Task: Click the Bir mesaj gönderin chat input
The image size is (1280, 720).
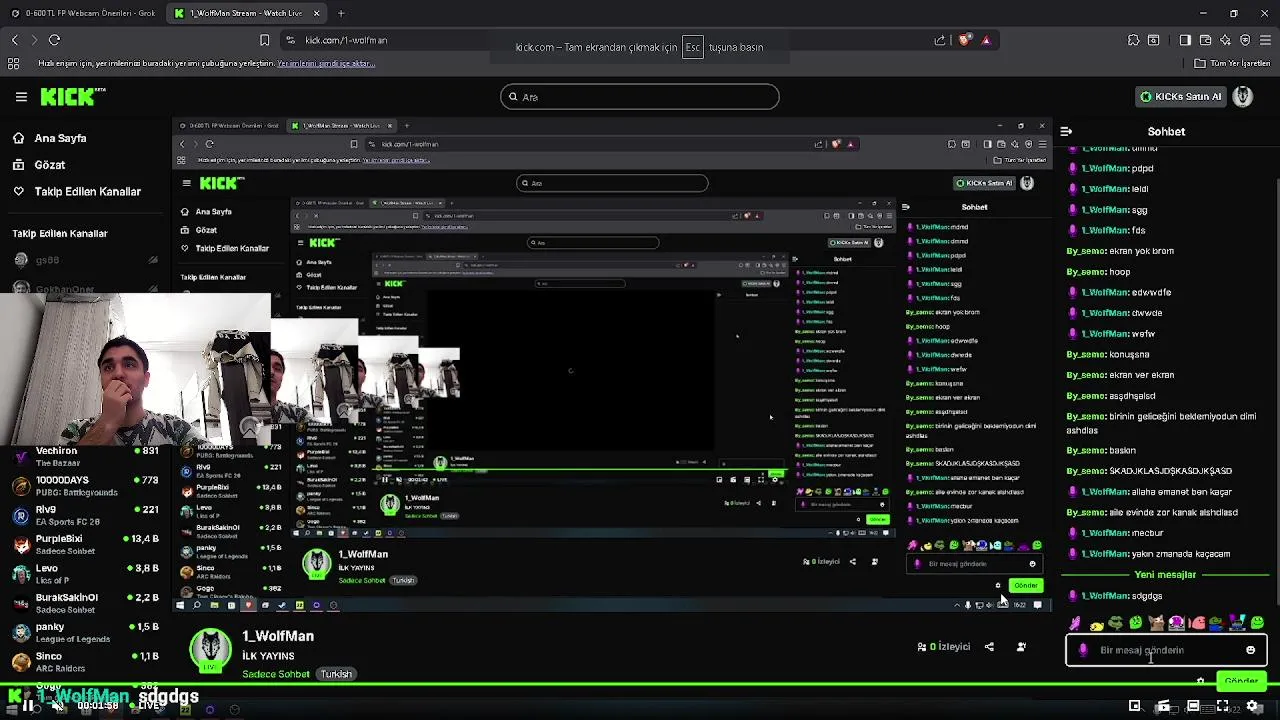Action: point(1166,650)
